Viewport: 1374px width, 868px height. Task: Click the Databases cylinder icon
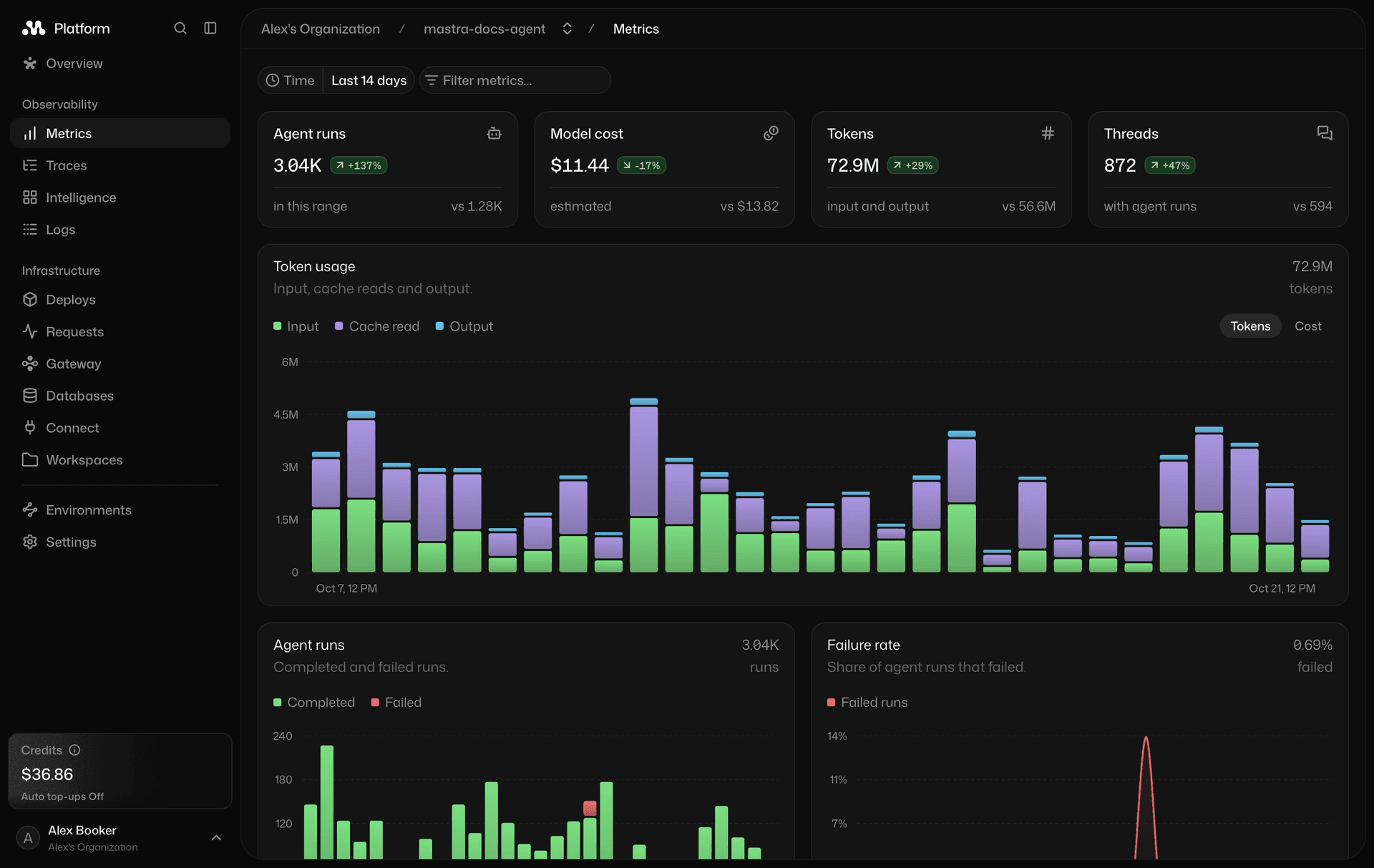click(x=29, y=396)
